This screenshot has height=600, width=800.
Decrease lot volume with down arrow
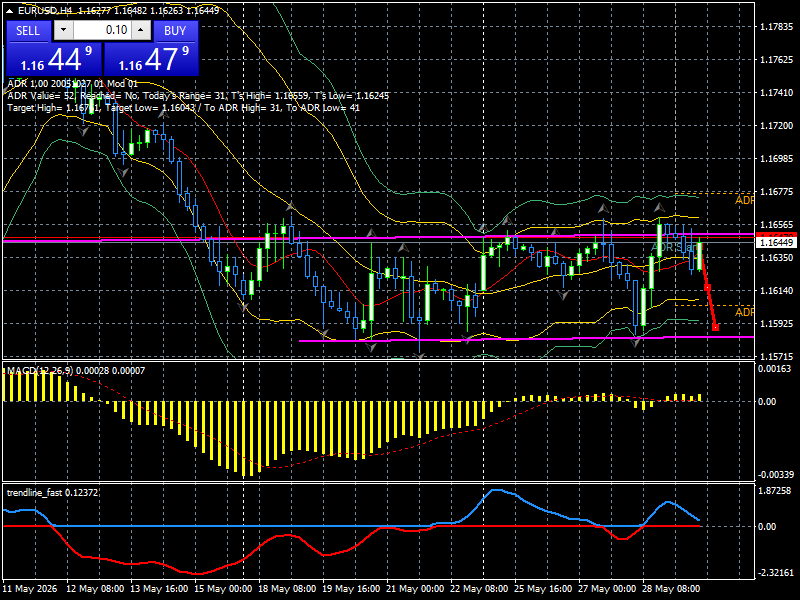63,30
